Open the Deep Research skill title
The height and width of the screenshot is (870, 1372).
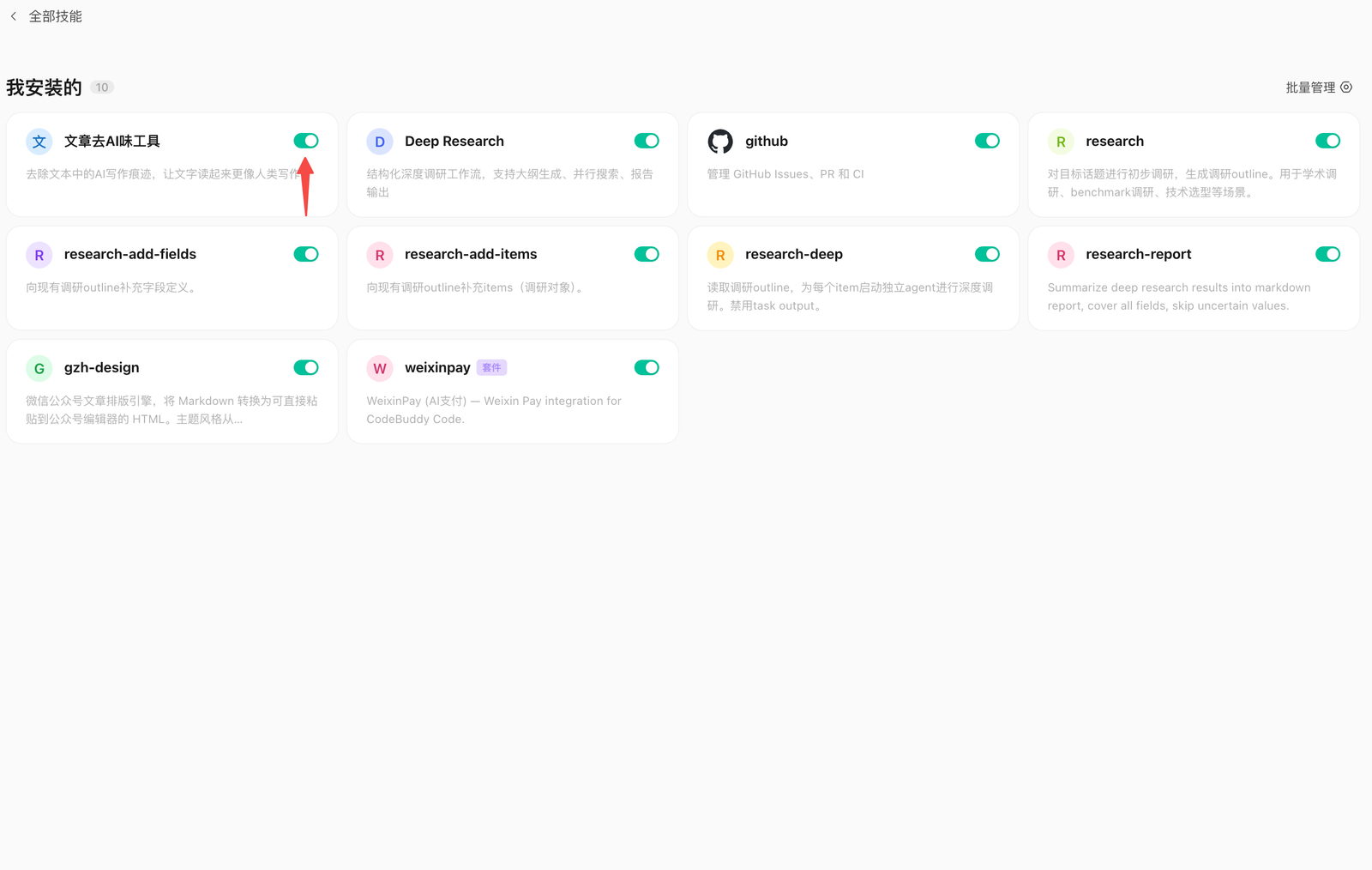pyautogui.click(x=454, y=142)
